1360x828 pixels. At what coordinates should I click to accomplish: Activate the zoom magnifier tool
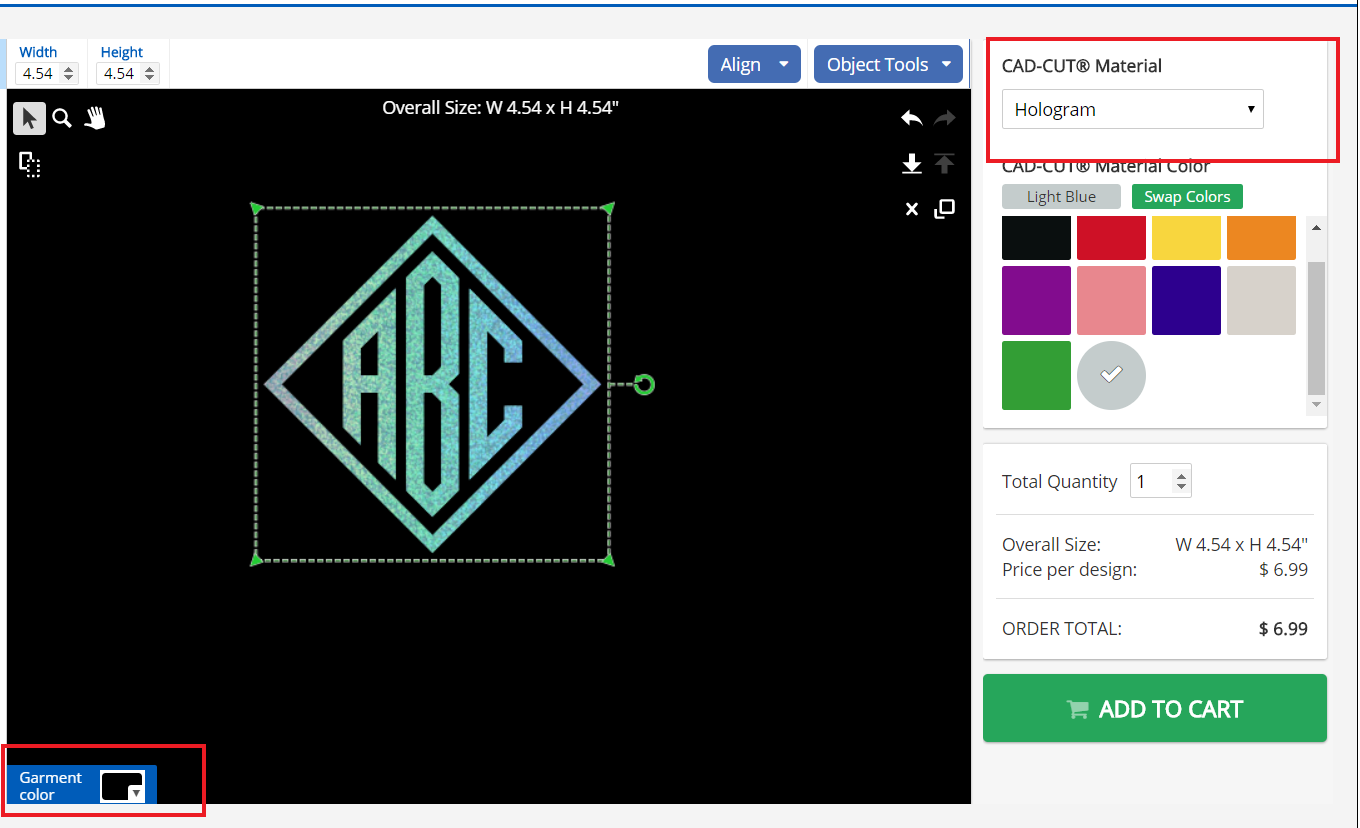[62, 118]
